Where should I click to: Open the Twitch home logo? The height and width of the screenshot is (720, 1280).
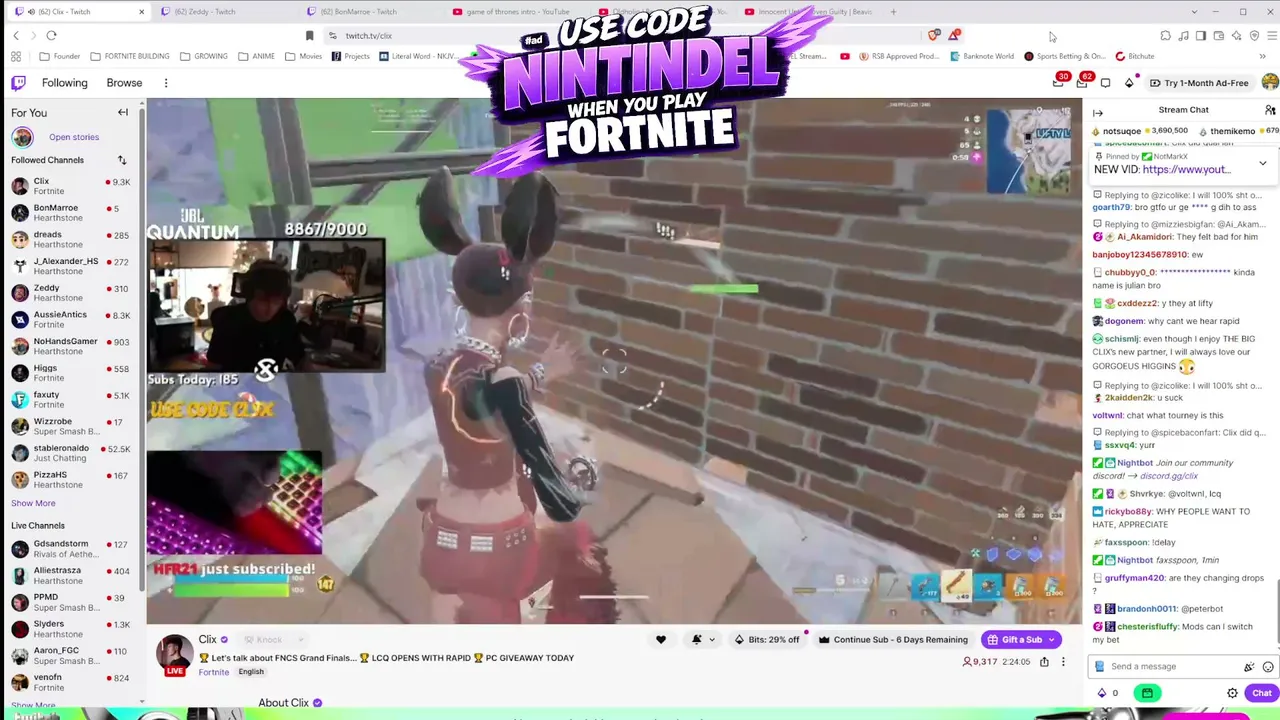tap(18, 83)
